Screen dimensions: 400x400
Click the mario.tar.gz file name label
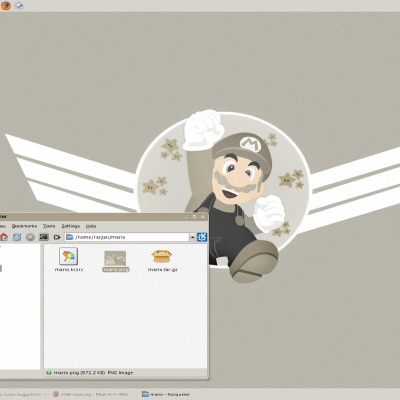162,269
